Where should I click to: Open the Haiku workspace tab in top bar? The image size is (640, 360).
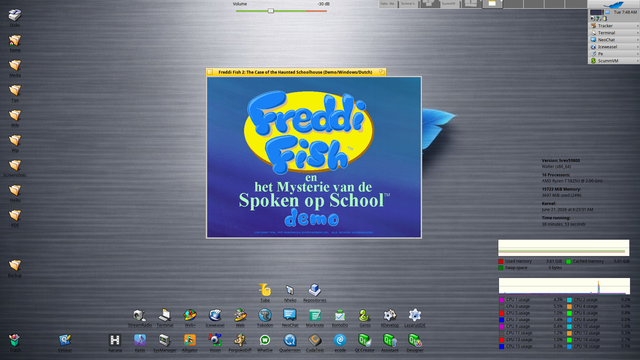point(388,4)
